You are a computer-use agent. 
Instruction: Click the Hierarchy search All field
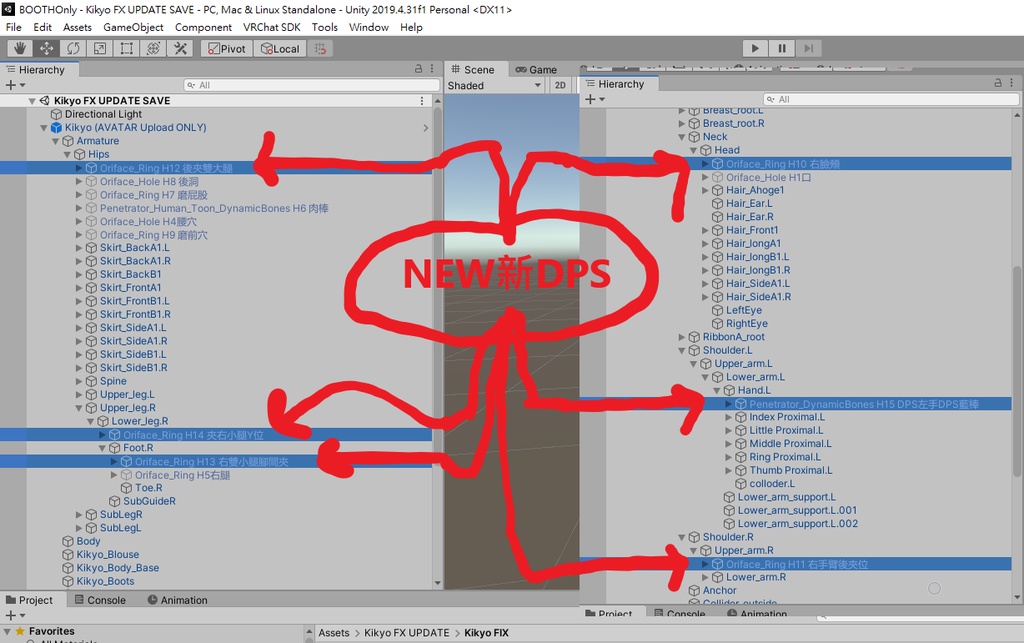pyautogui.click(x=310, y=84)
